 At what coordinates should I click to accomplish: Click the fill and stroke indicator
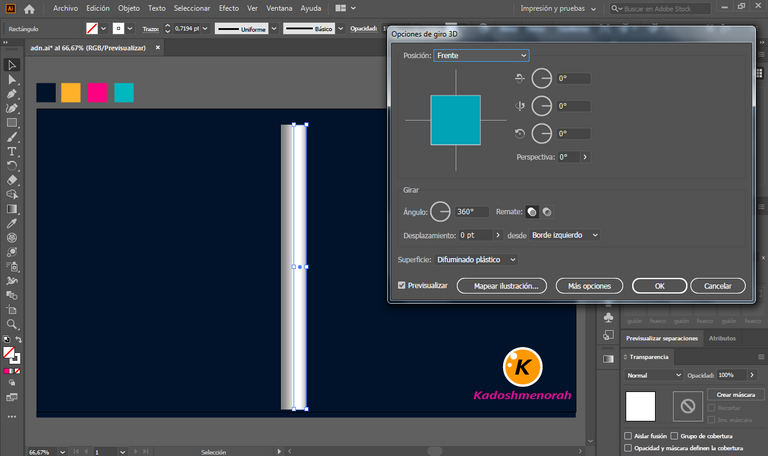click(11, 355)
